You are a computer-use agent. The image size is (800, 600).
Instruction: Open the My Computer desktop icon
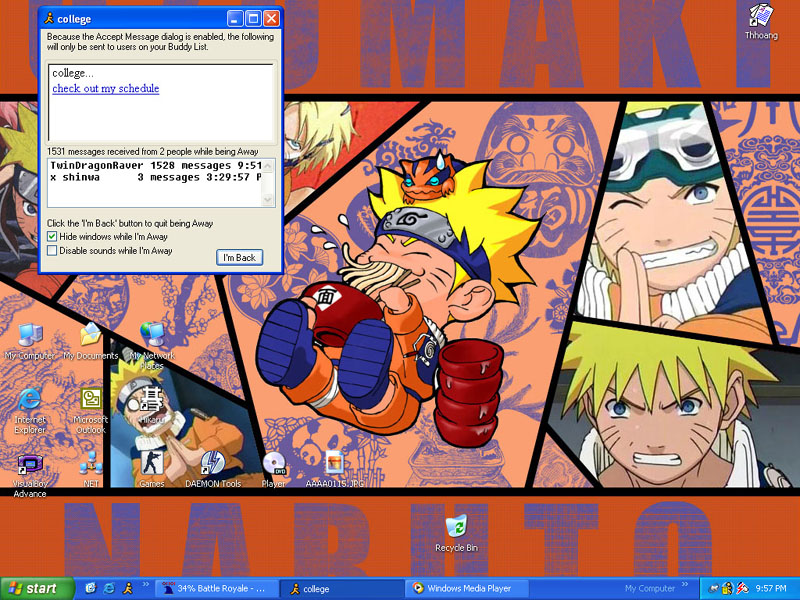point(30,342)
